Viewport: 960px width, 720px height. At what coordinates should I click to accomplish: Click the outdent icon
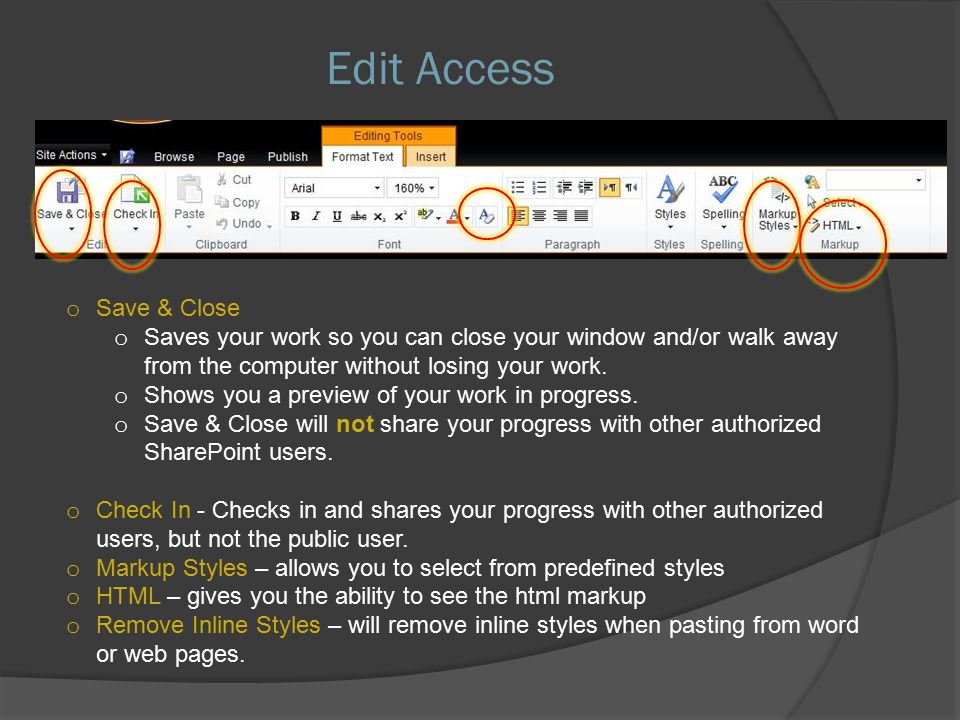coord(564,187)
